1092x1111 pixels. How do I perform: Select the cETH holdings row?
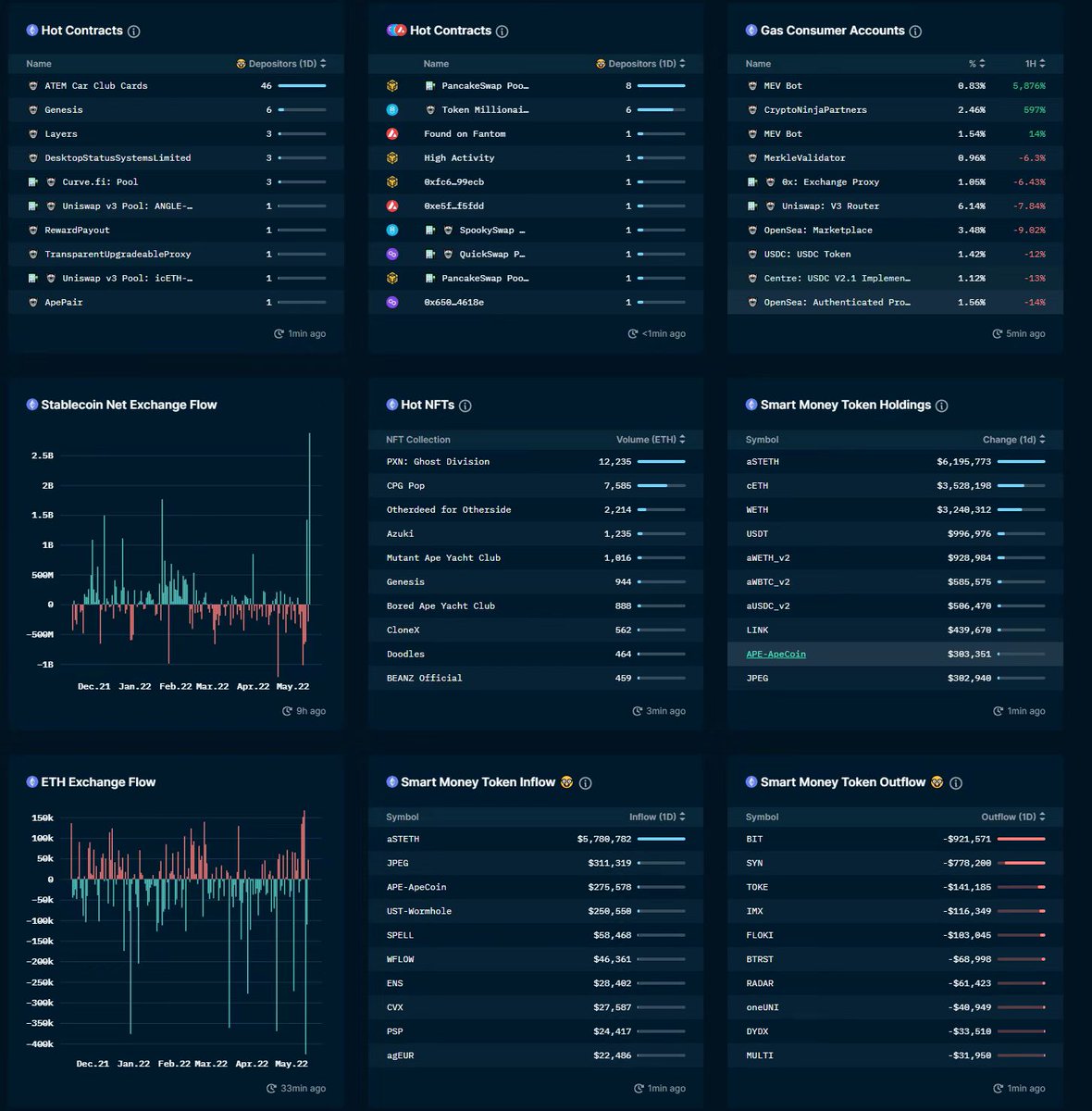[895, 485]
